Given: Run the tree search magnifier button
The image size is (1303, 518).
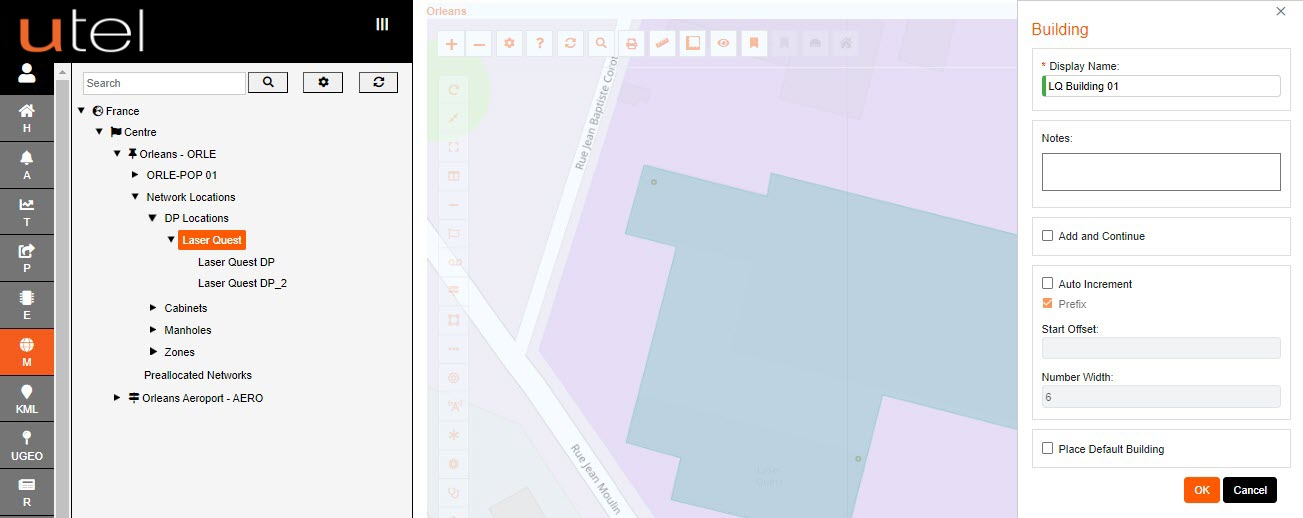Looking at the screenshot, I should click(268, 82).
